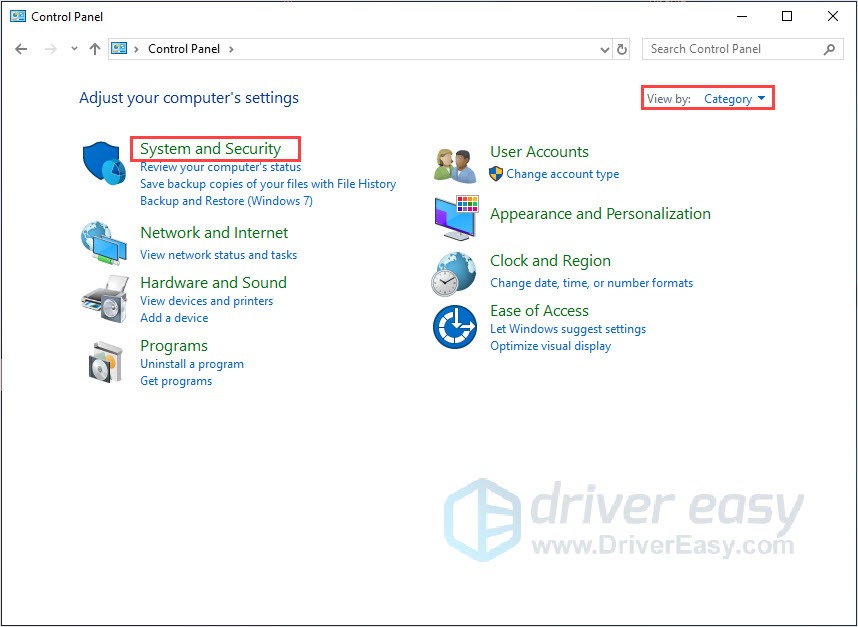Image resolution: width=858 pixels, height=627 pixels.
Task: Click the Control Panel icon in address bar
Action: (119, 49)
